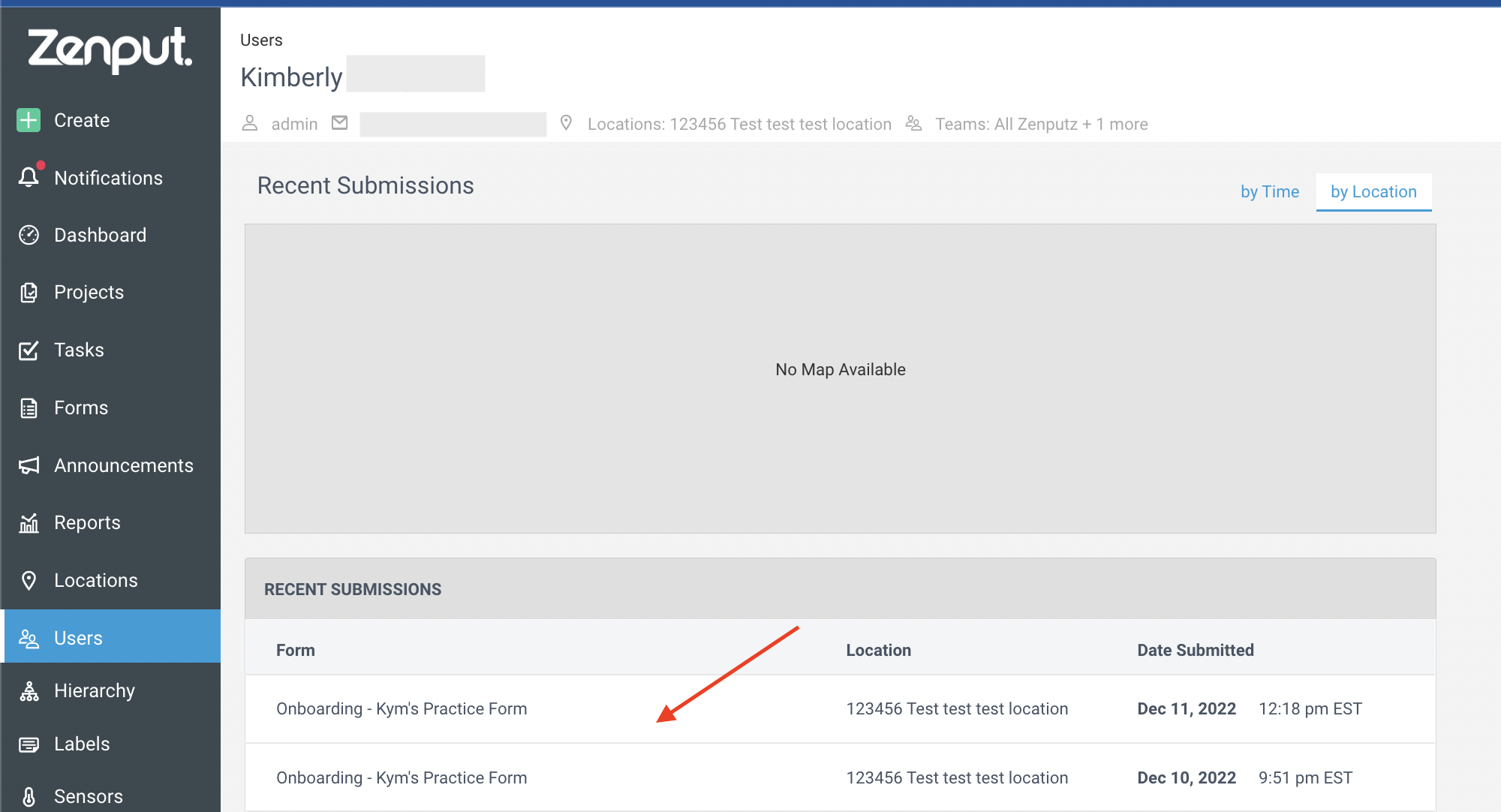Click the Users breadcrumb link
This screenshot has height=812, width=1501.
point(261,40)
